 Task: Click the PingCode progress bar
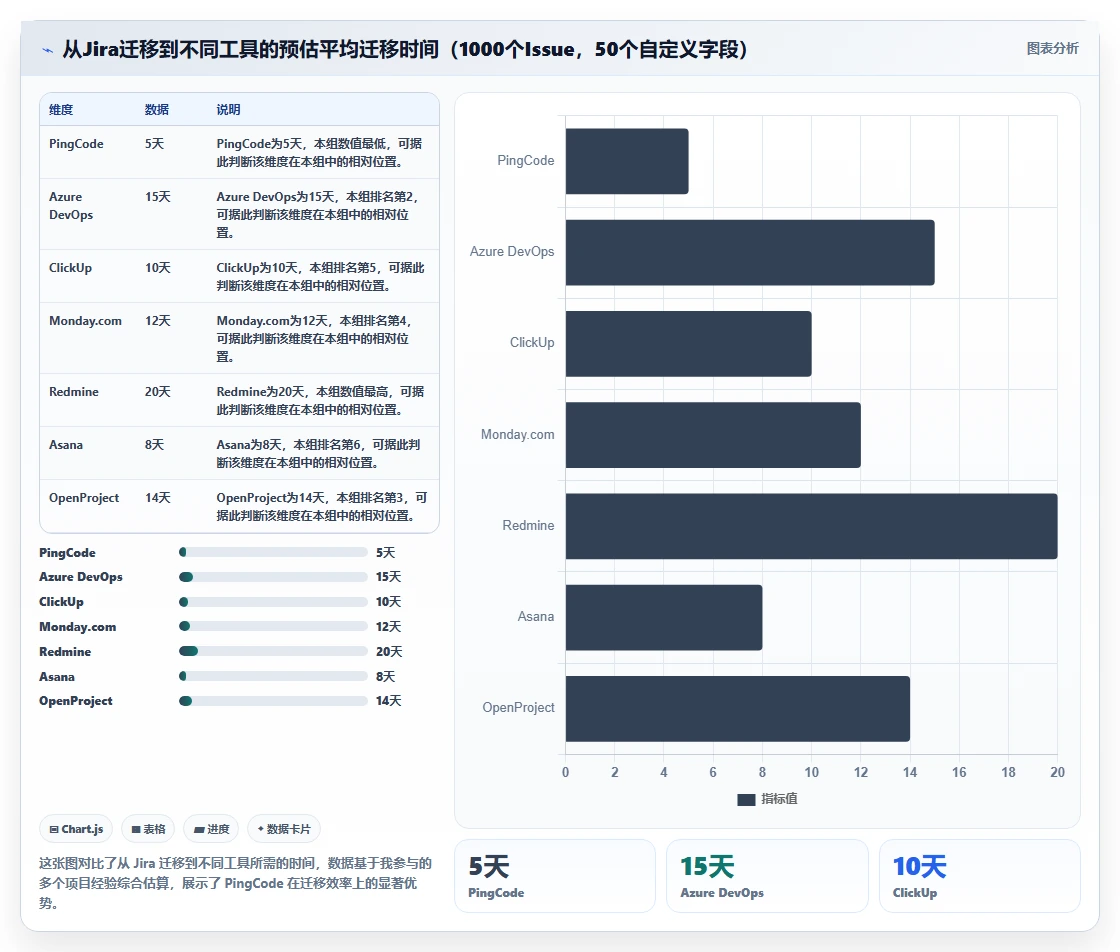click(x=273, y=552)
